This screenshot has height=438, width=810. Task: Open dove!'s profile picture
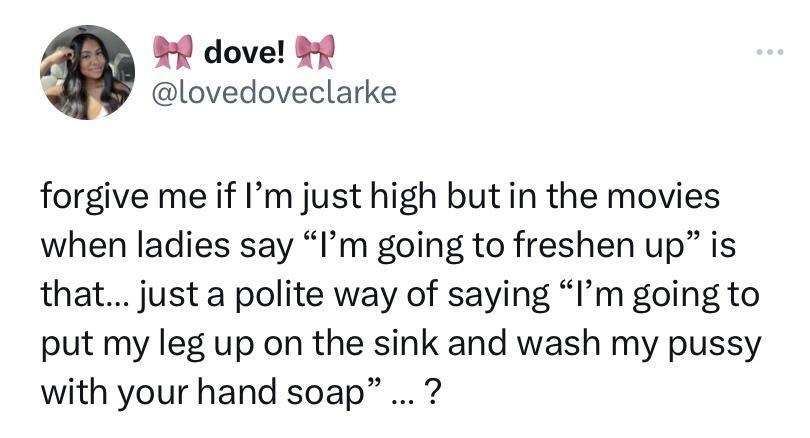pyautogui.click(x=87, y=72)
